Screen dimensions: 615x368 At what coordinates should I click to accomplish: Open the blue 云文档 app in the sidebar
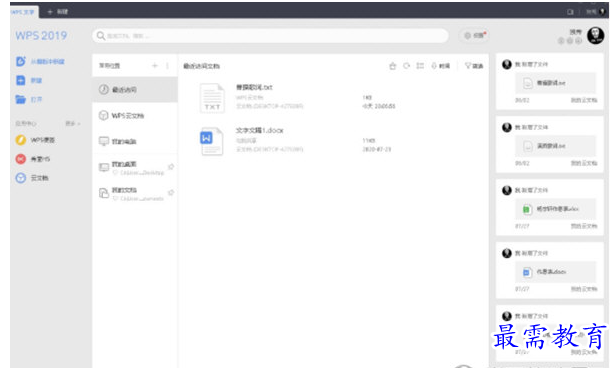(20, 178)
